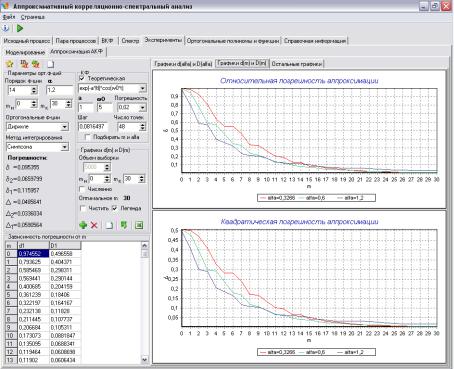Image resolution: width=454 pixels, height=369 pixels.
Task: Open the Ортогональные полиномы и функции tab
Action: click(233, 41)
